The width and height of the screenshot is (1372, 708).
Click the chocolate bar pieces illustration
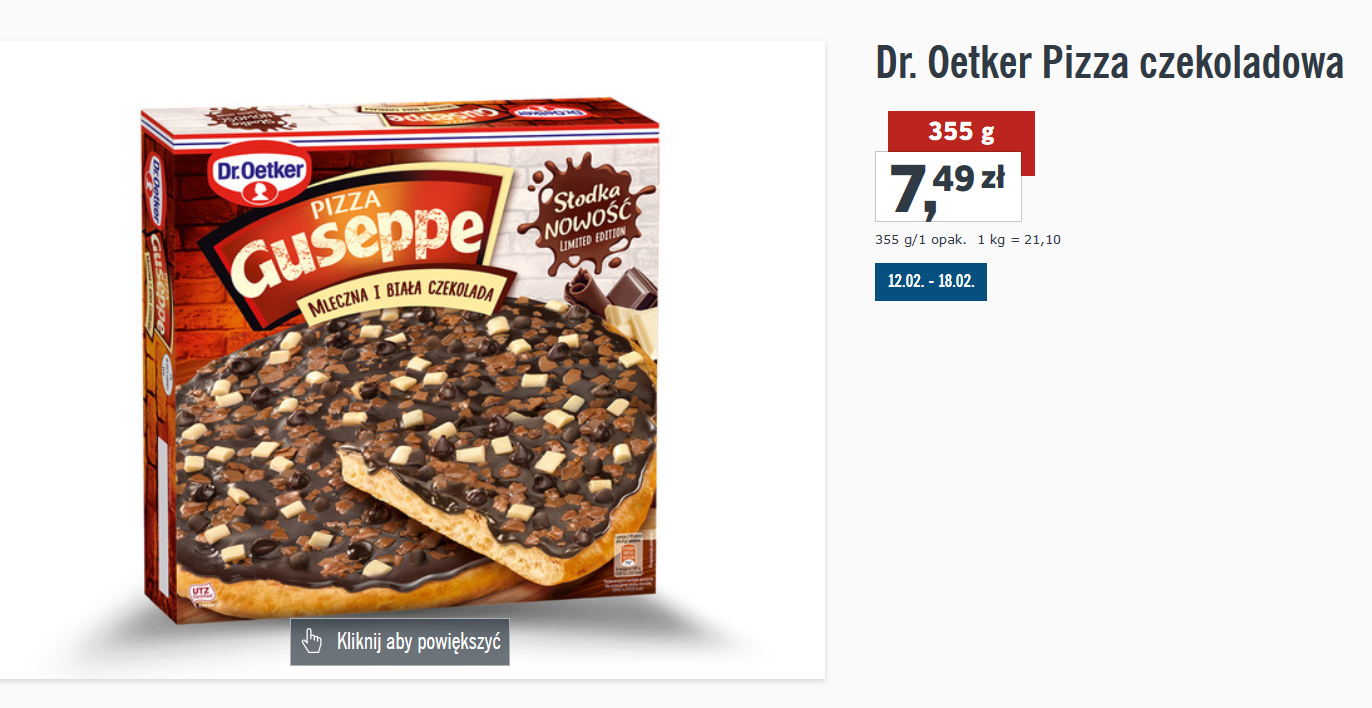click(611, 291)
